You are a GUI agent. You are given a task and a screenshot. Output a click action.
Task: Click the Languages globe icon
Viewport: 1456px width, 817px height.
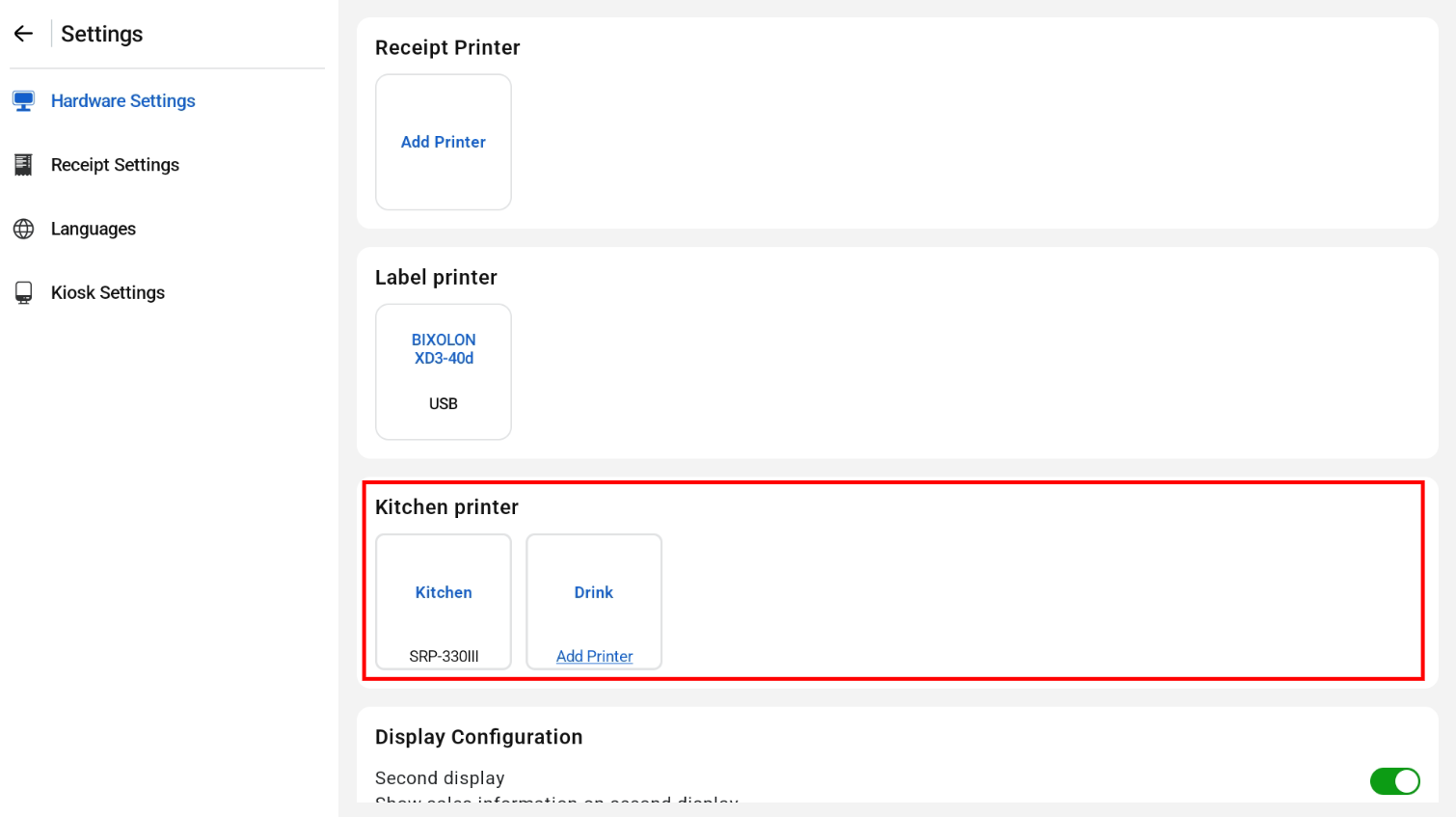[24, 229]
